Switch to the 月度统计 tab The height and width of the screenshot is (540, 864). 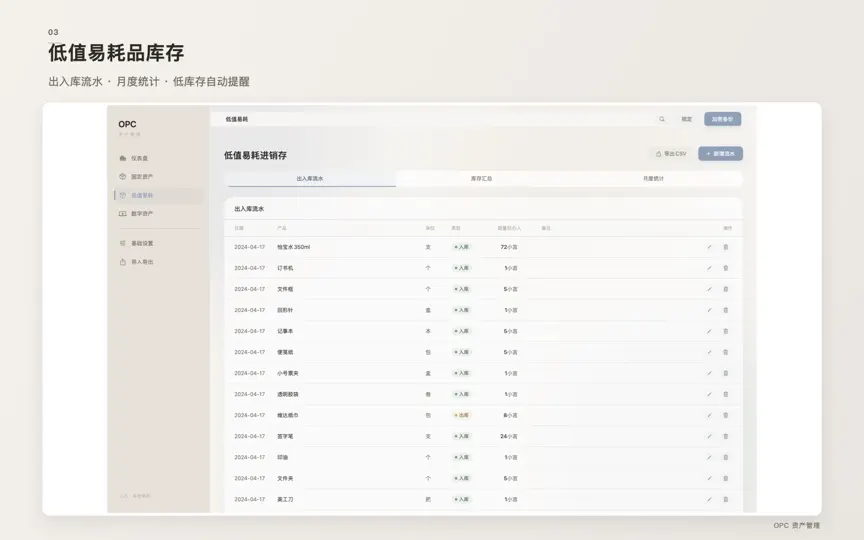pyautogui.click(x=654, y=179)
